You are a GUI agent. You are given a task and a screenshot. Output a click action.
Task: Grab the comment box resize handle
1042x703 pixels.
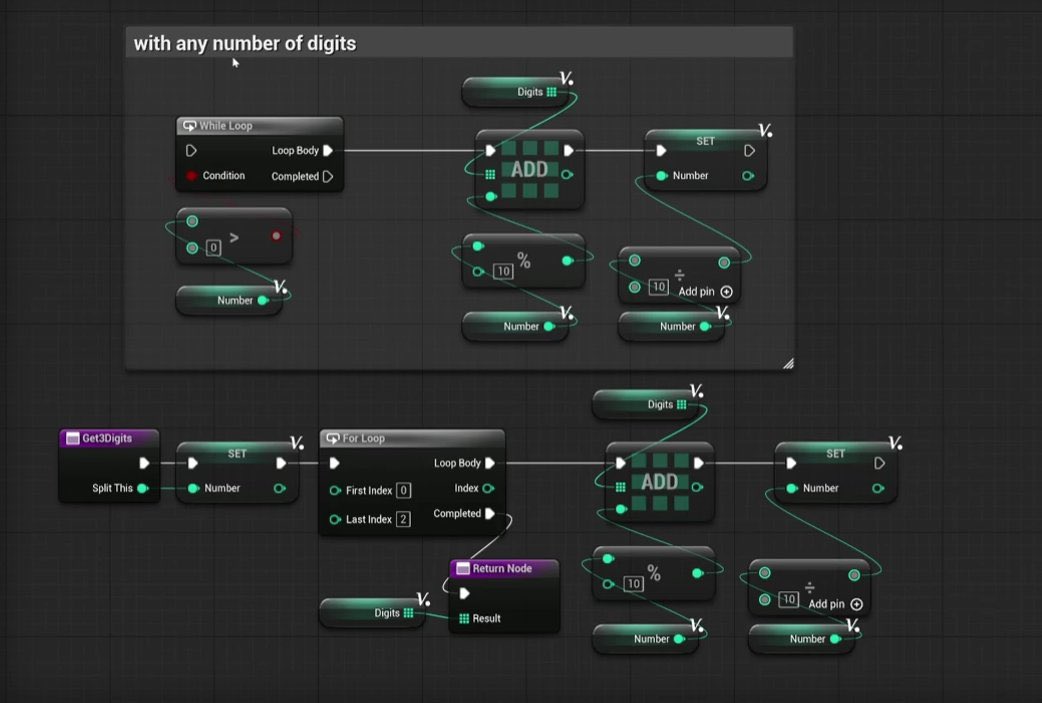click(788, 363)
